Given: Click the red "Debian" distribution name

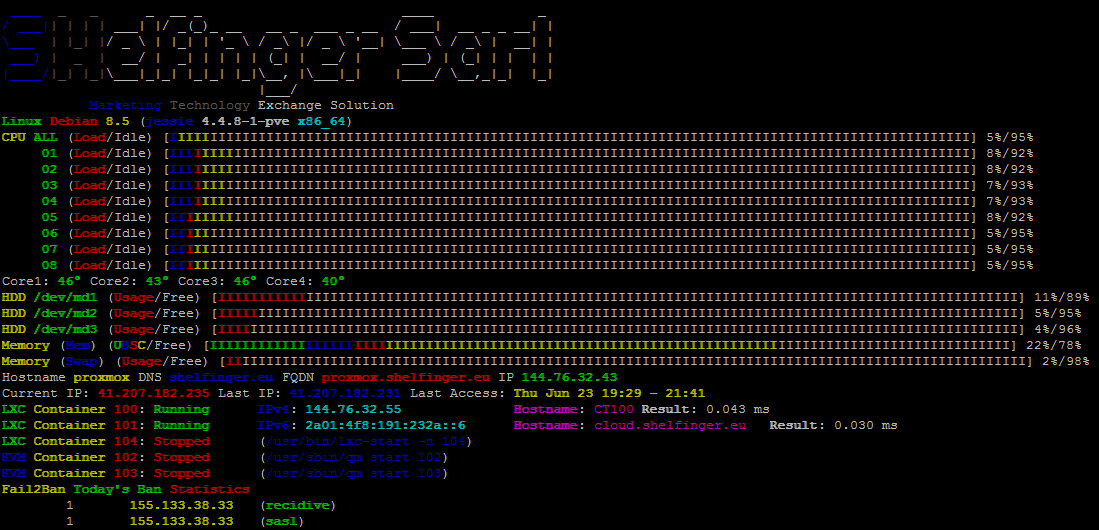Looking at the screenshot, I should coord(74,121).
